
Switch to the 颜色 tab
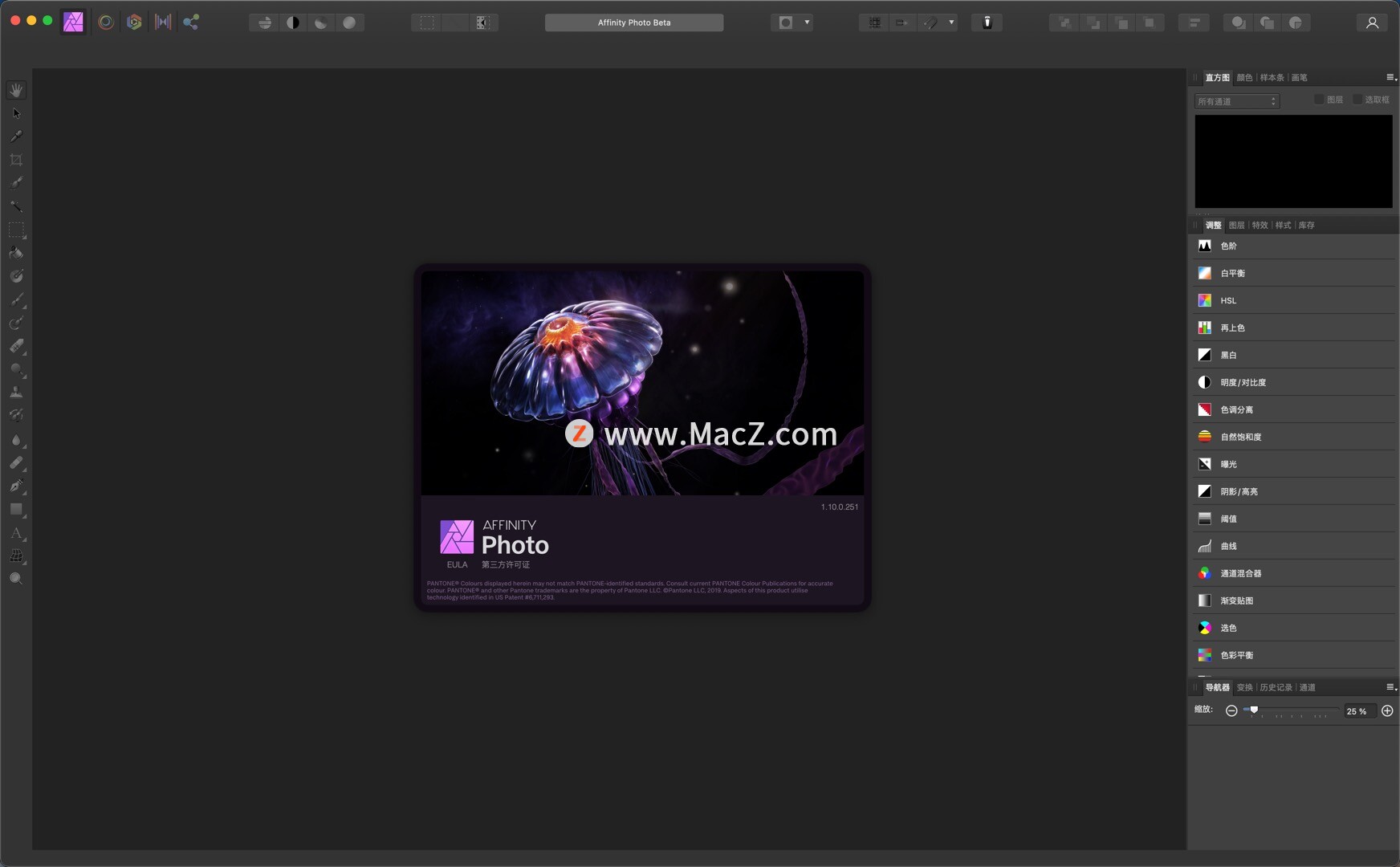pyautogui.click(x=1244, y=78)
